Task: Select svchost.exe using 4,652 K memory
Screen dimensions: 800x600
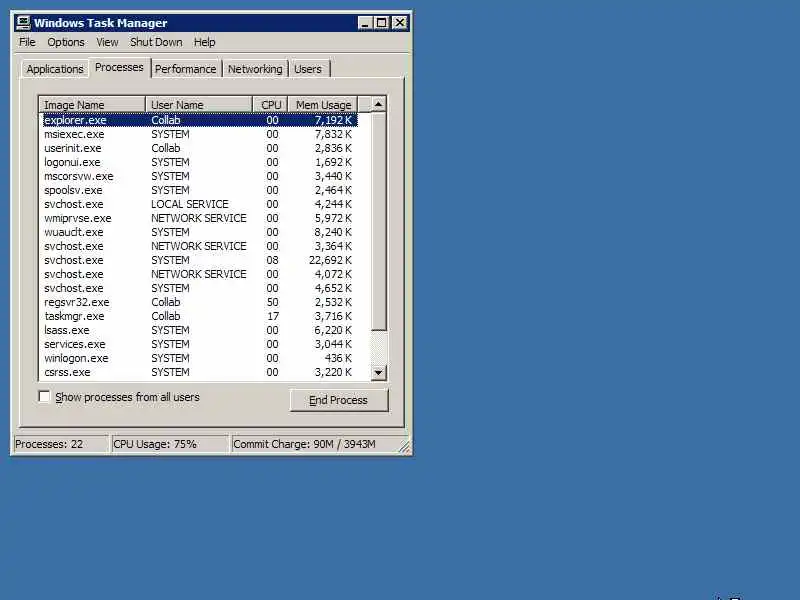Action: 199,288
